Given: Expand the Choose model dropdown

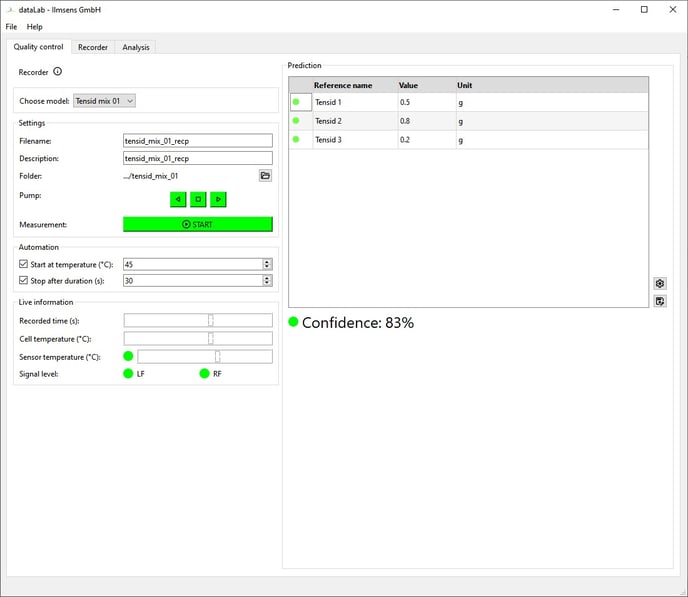Looking at the screenshot, I should [104, 101].
